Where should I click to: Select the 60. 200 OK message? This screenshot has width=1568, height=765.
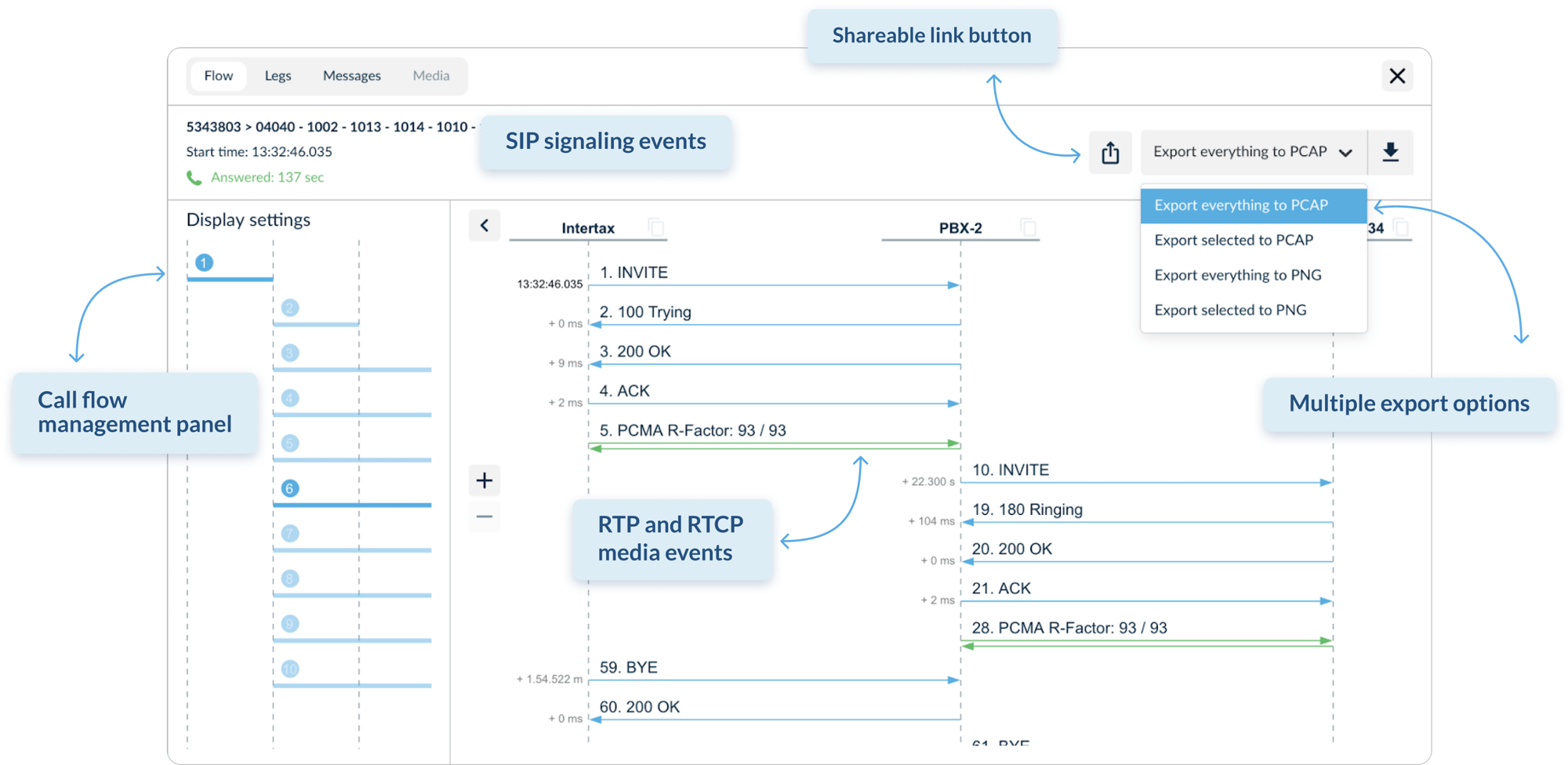click(639, 707)
